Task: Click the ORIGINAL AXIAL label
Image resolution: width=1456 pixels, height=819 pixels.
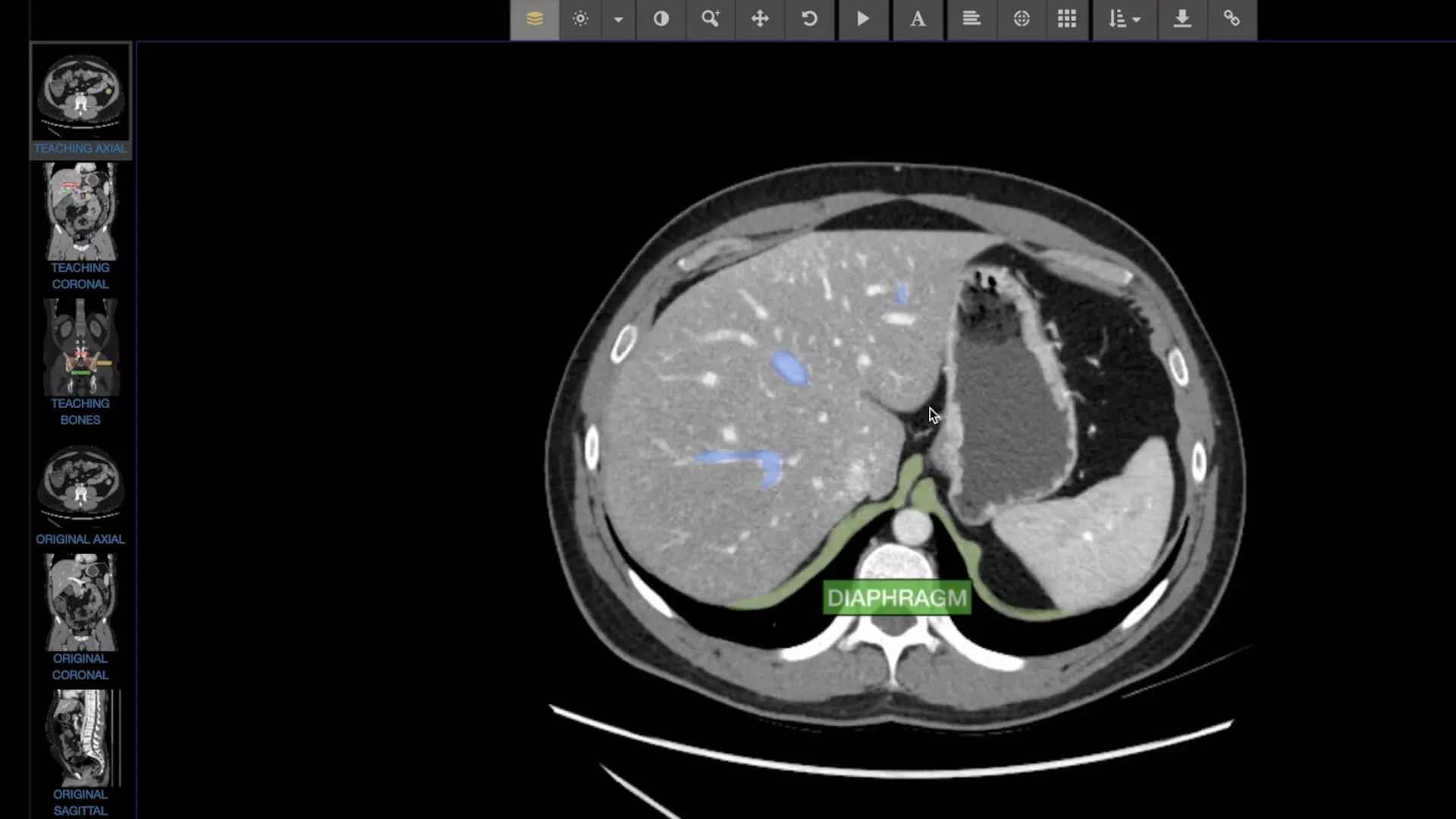Action: pos(80,539)
